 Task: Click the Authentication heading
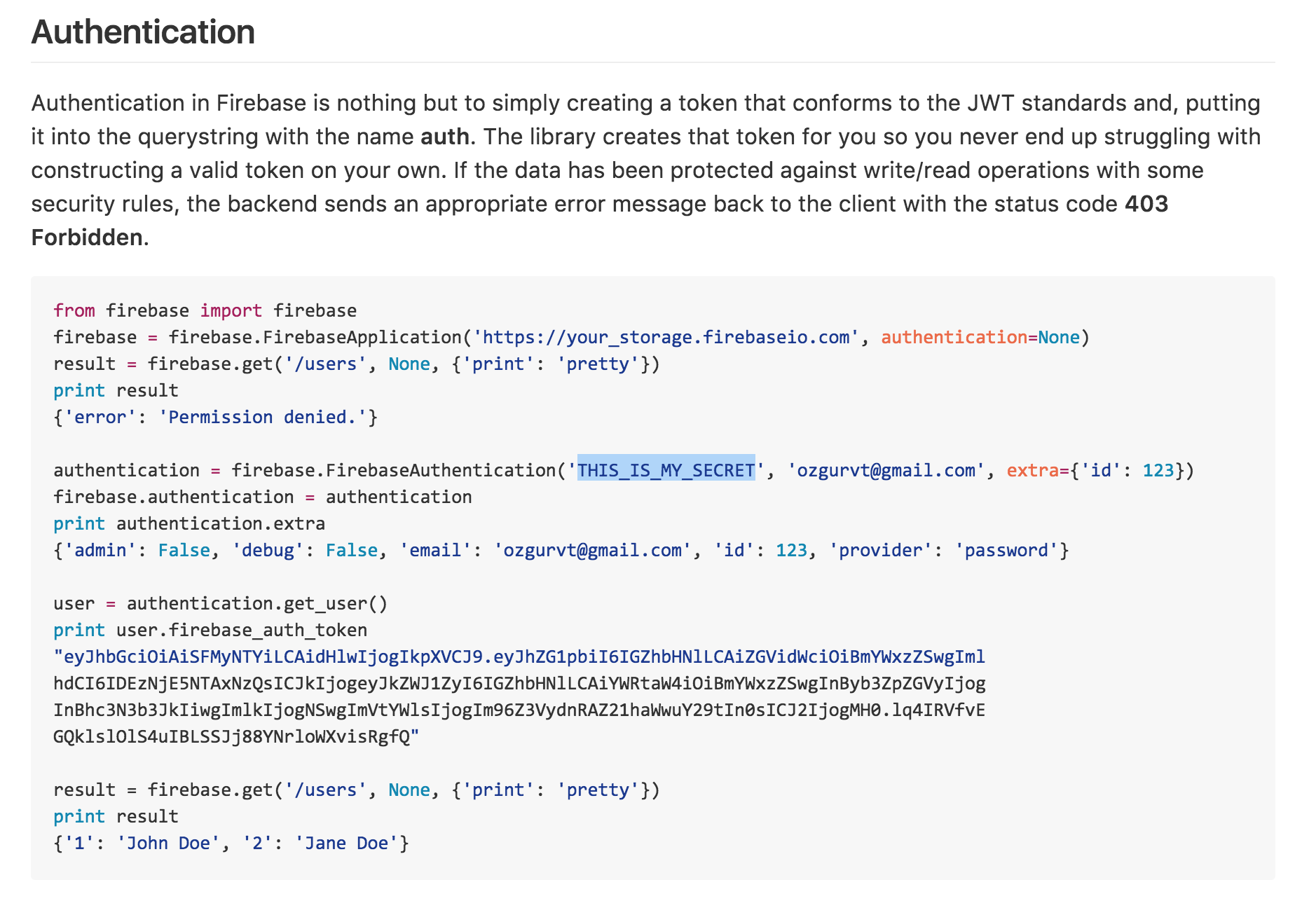pos(143,32)
